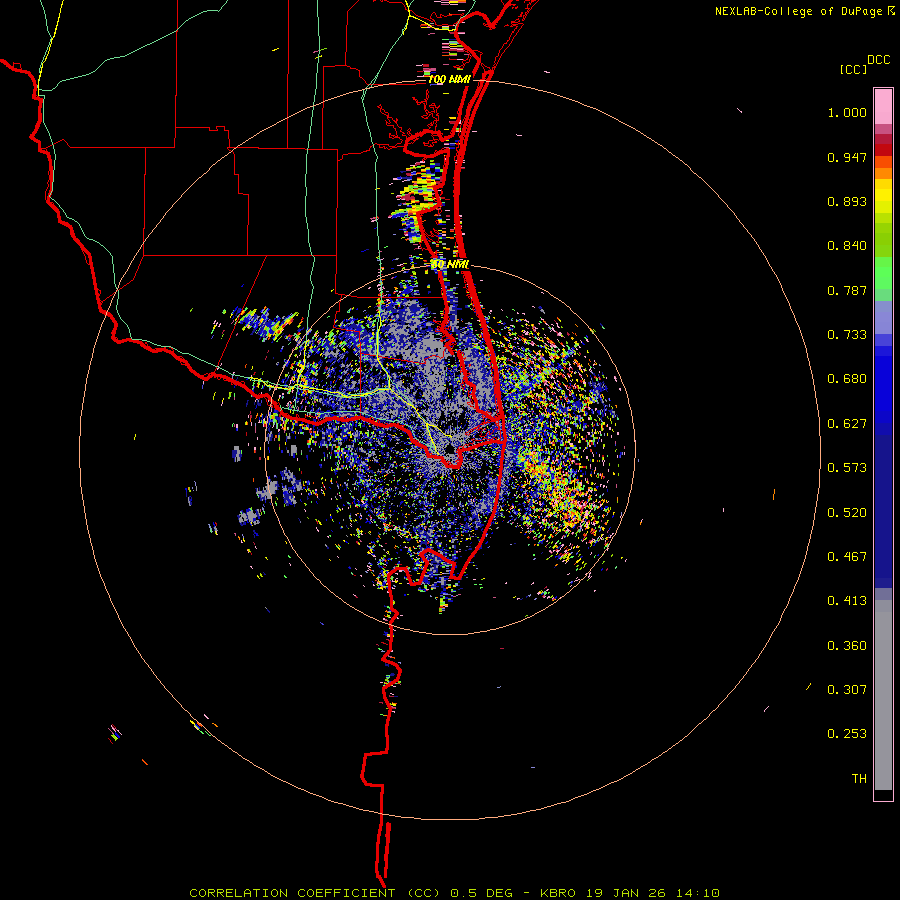This screenshot has width=900, height=900.
Task: Click the 0.413 scale value
Action: (x=847, y=601)
